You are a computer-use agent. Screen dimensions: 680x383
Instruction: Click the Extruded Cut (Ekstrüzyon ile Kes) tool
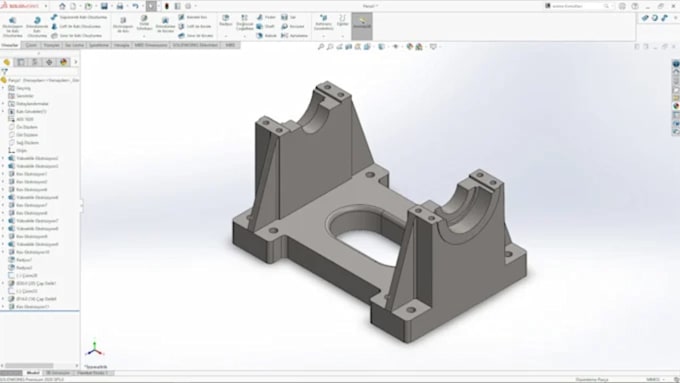(x=123, y=25)
